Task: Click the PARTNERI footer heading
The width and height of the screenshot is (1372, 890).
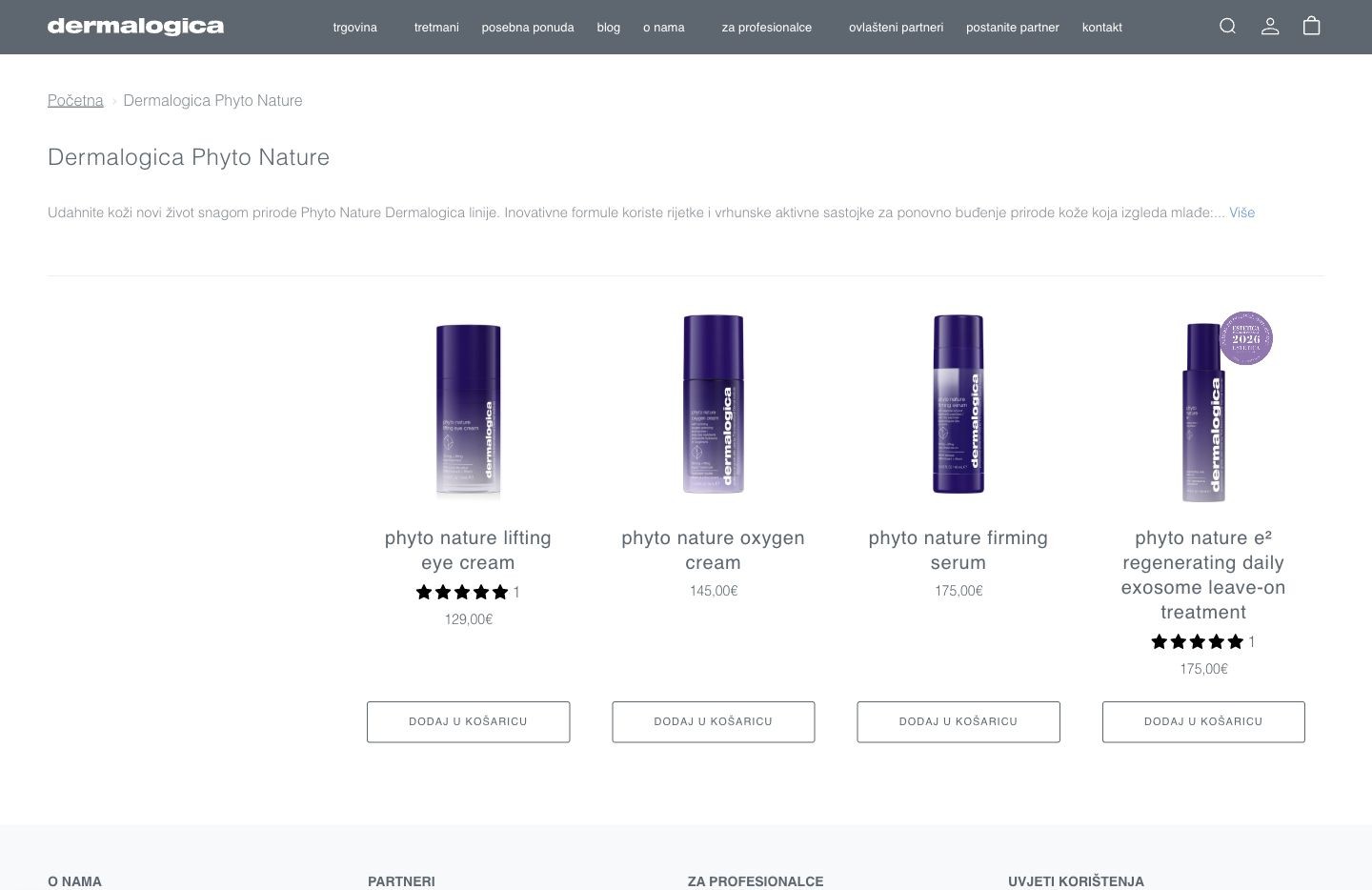Action: coord(401,881)
